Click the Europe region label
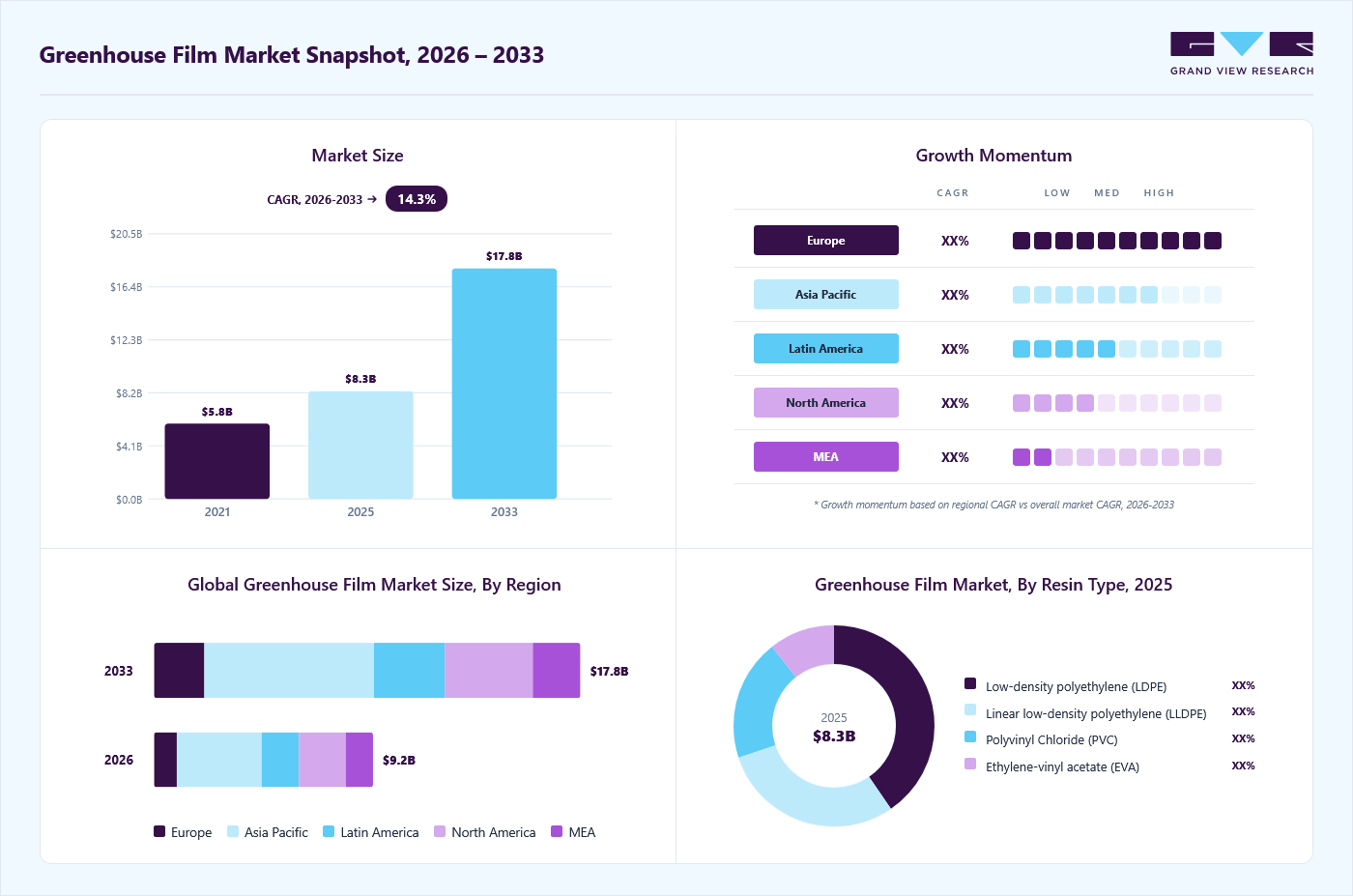 coord(826,241)
